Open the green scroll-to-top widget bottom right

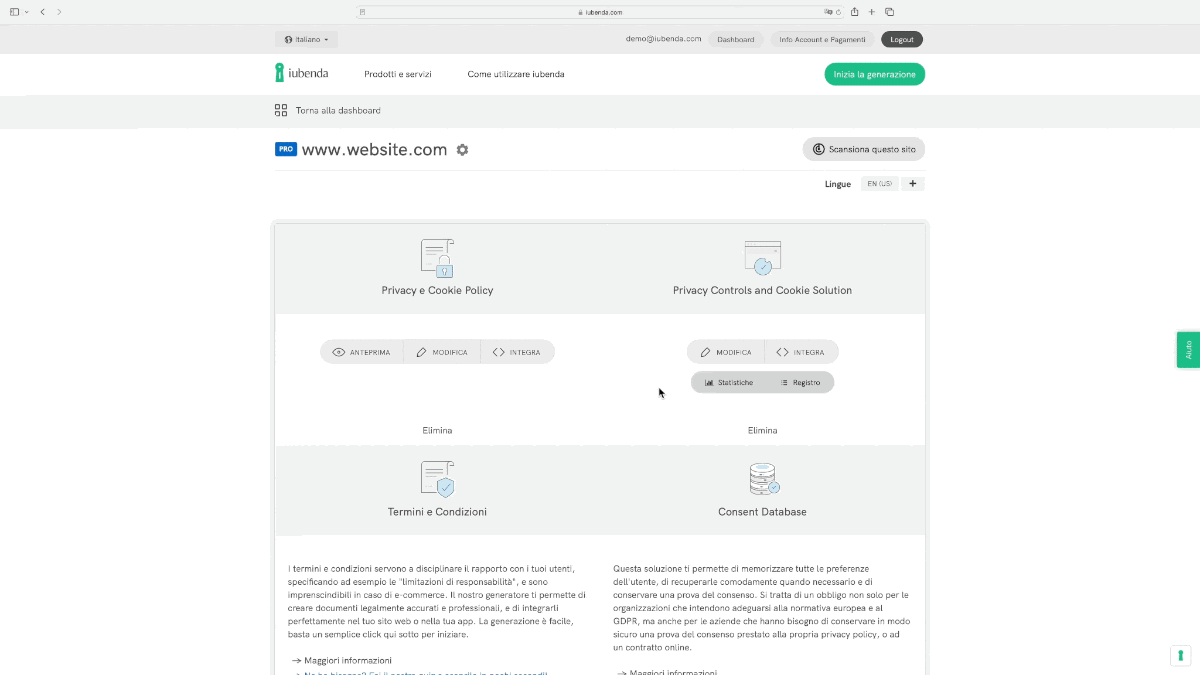(1180, 655)
